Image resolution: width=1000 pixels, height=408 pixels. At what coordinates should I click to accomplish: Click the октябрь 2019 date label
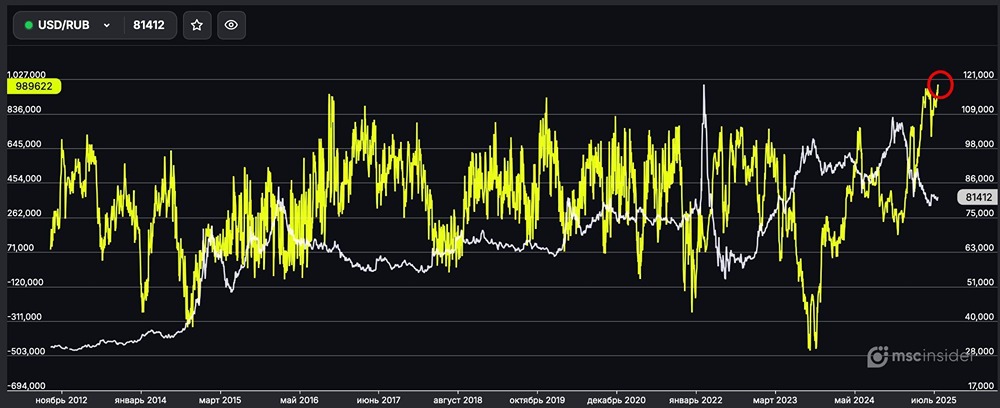pyautogui.click(x=537, y=400)
